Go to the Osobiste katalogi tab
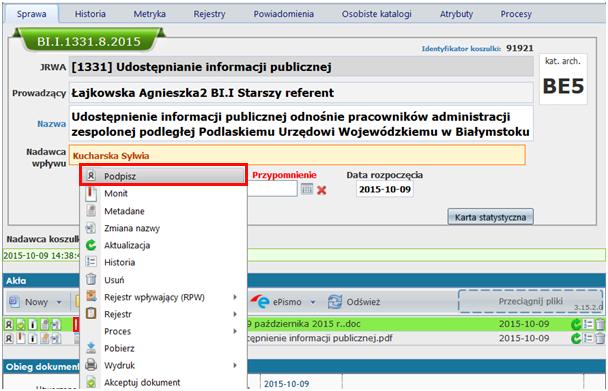Viewport: 608px width, 391px height. [377, 14]
